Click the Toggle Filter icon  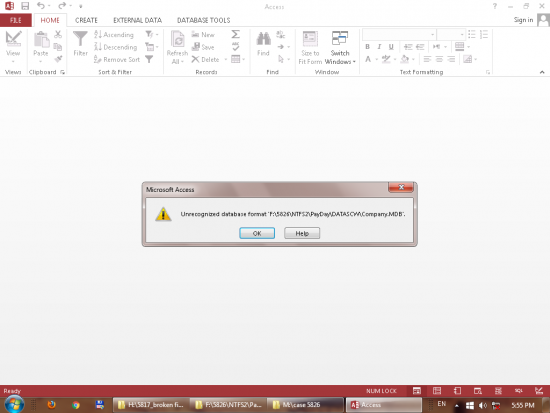pos(149,59)
